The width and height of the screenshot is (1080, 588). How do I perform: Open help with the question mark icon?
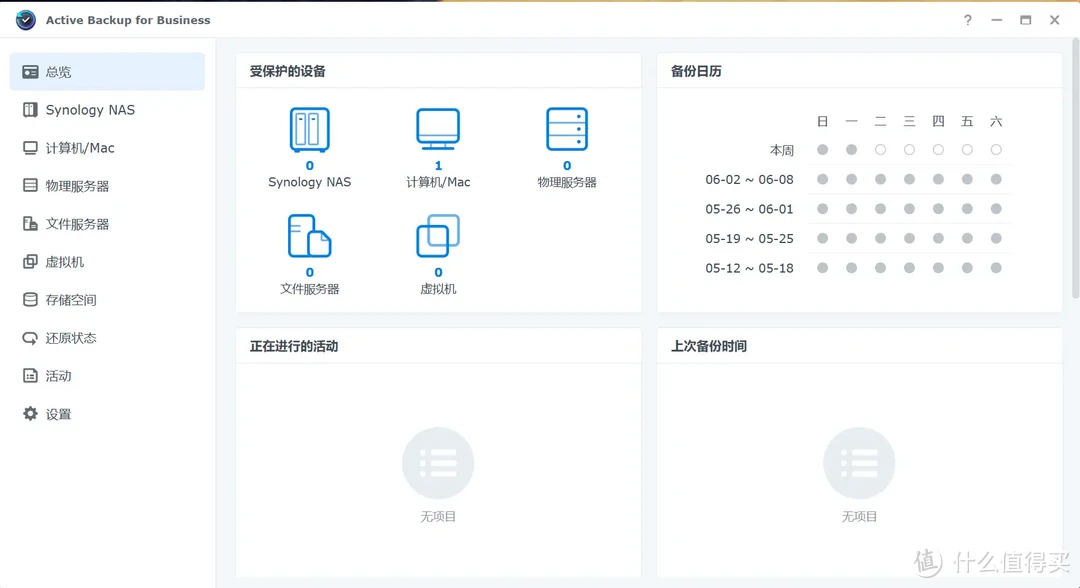(x=967, y=19)
